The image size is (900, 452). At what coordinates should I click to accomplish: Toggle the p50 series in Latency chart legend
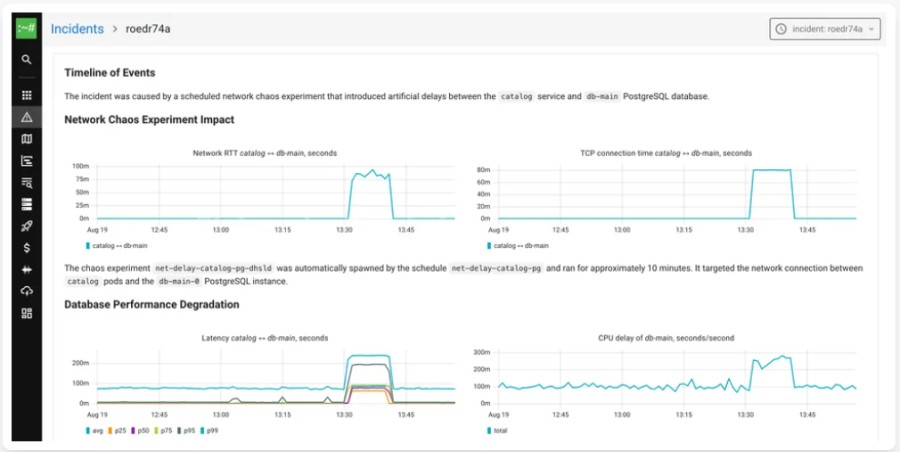pos(140,430)
